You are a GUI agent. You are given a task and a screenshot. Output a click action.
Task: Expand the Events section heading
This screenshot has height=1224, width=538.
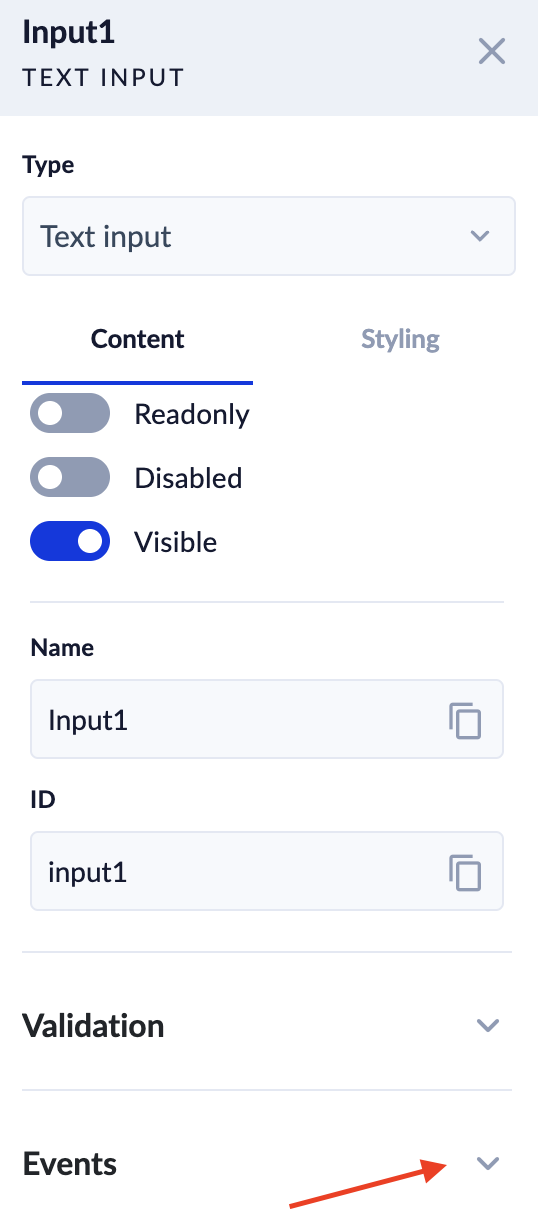(69, 1164)
